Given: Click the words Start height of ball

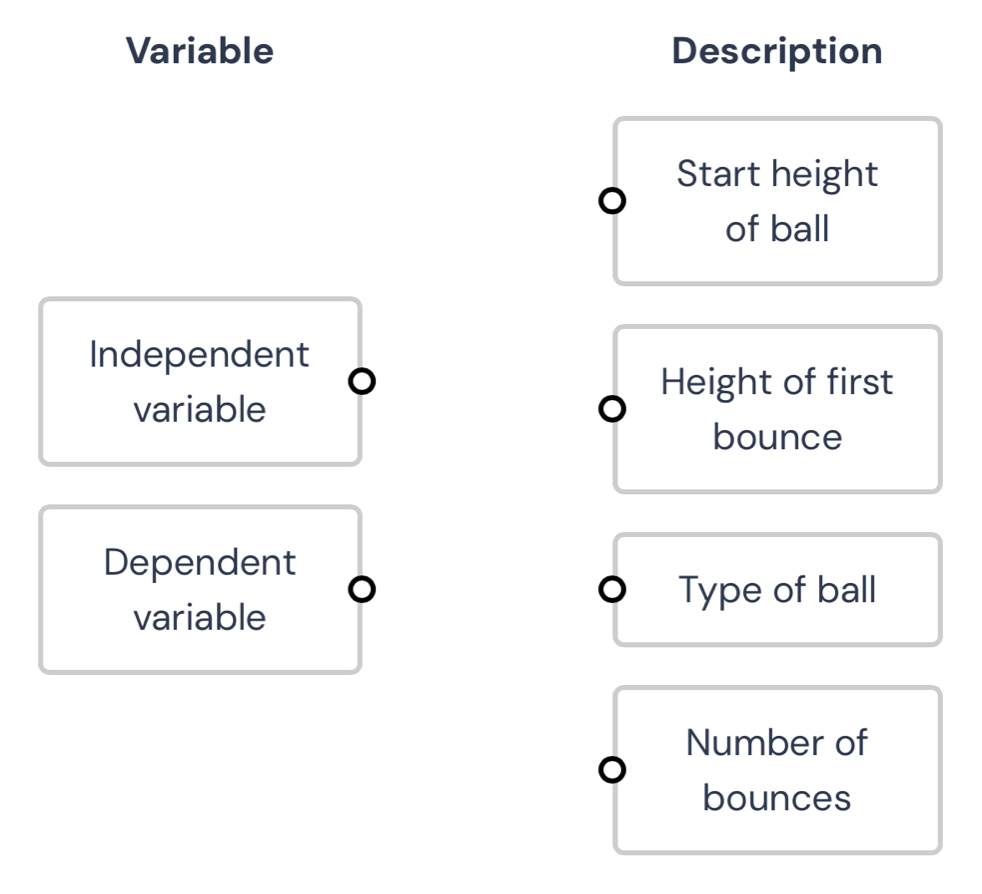Looking at the screenshot, I should [x=776, y=201].
